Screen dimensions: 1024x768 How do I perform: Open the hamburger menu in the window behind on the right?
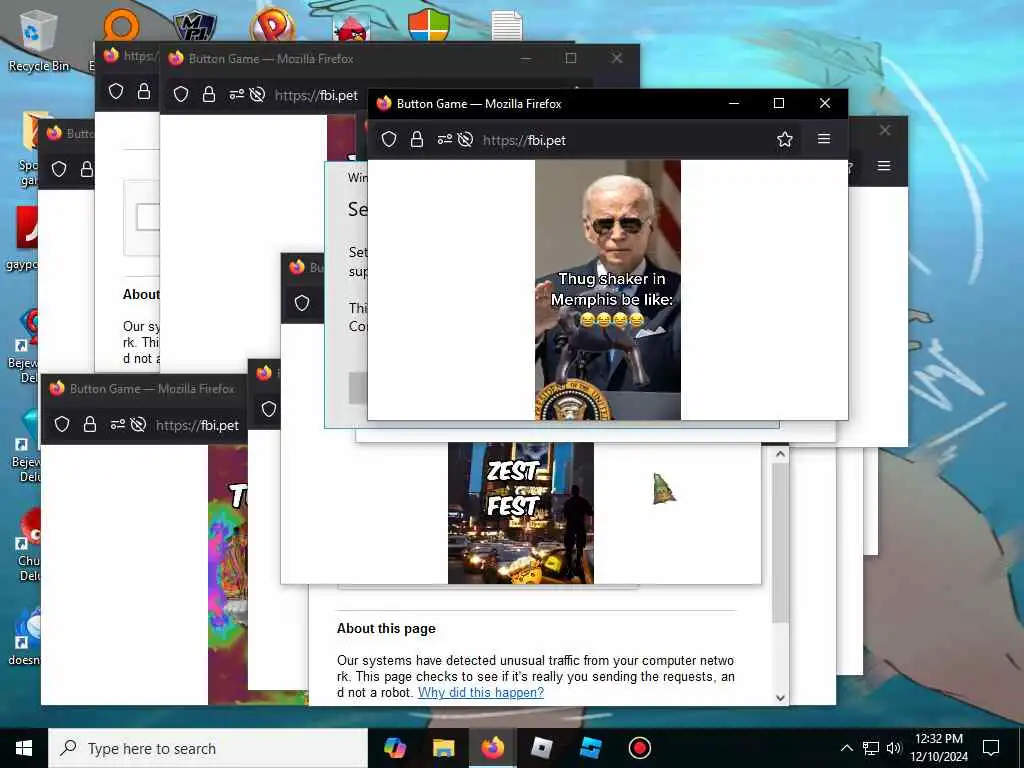884,166
